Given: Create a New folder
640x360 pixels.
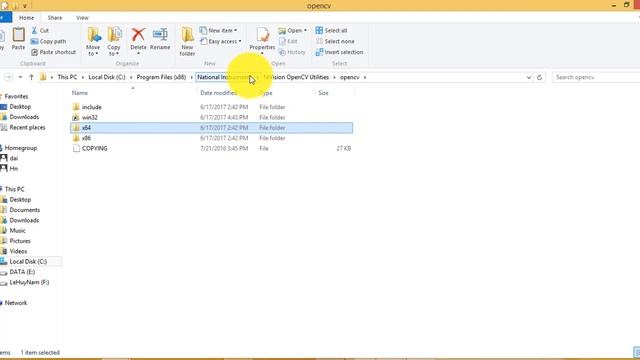Looking at the screenshot, I should [x=187, y=42].
